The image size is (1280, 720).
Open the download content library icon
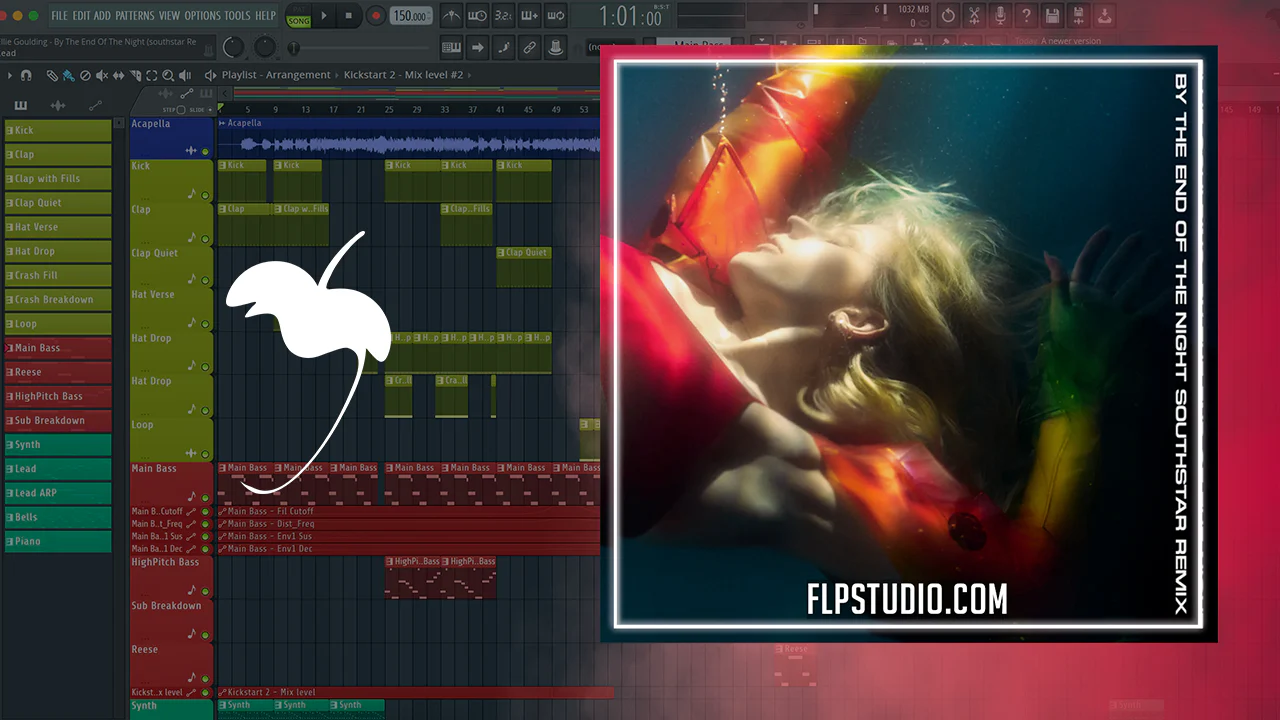point(1104,16)
